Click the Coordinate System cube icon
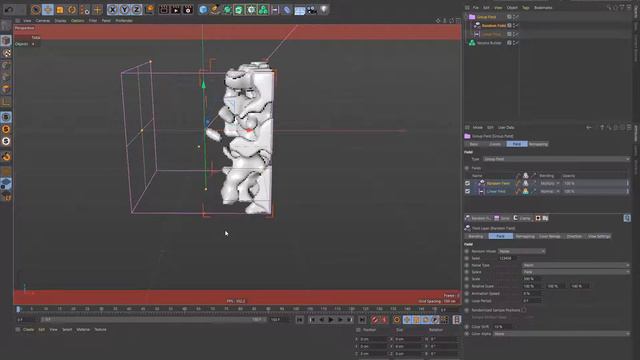The height and width of the screenshot is (360, 640). click(149, 9)
